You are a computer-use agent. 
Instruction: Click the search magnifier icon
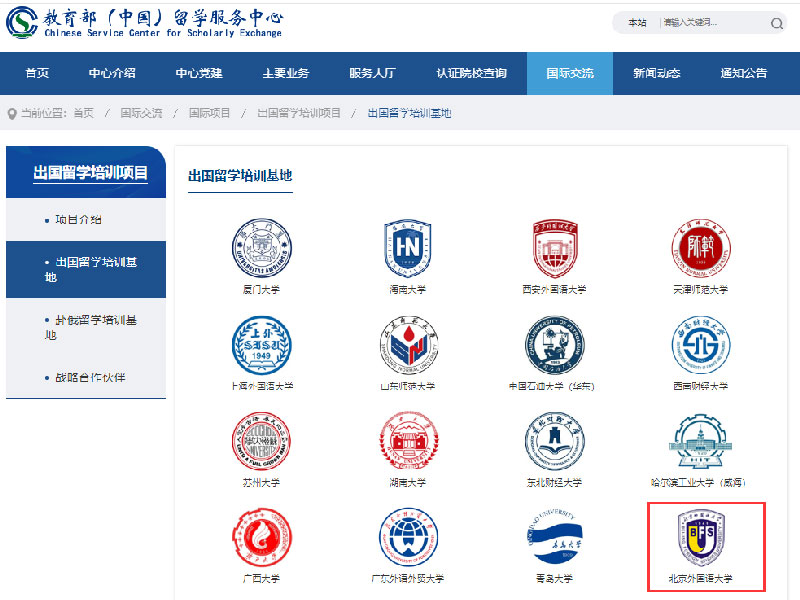[x=777, y=23]
